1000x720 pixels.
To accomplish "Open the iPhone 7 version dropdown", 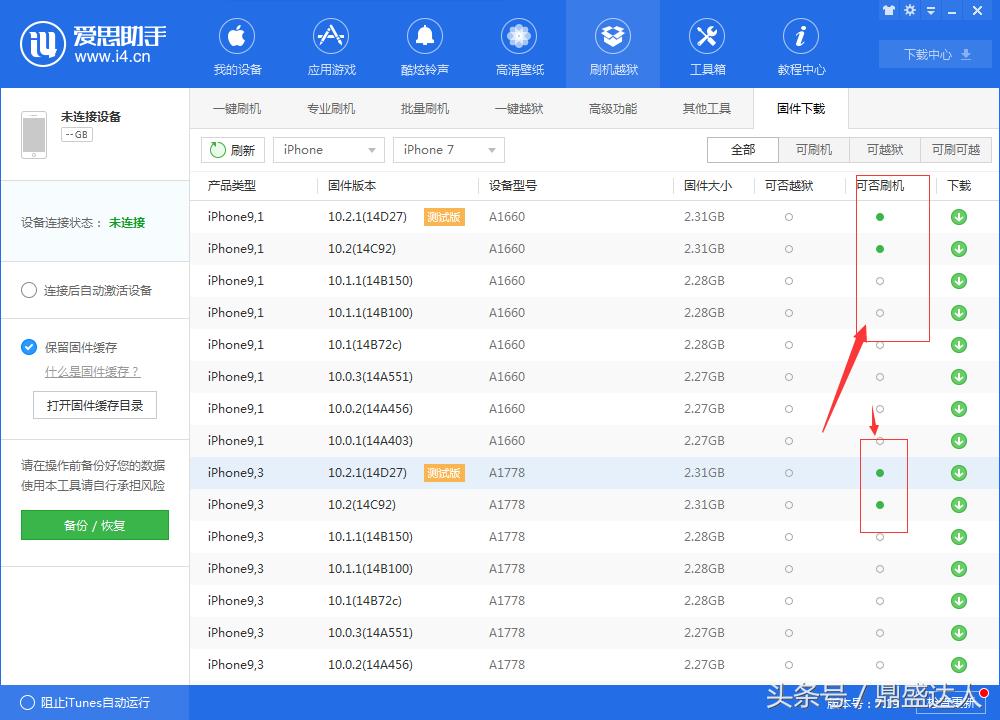I will click(x=448, y=149).
